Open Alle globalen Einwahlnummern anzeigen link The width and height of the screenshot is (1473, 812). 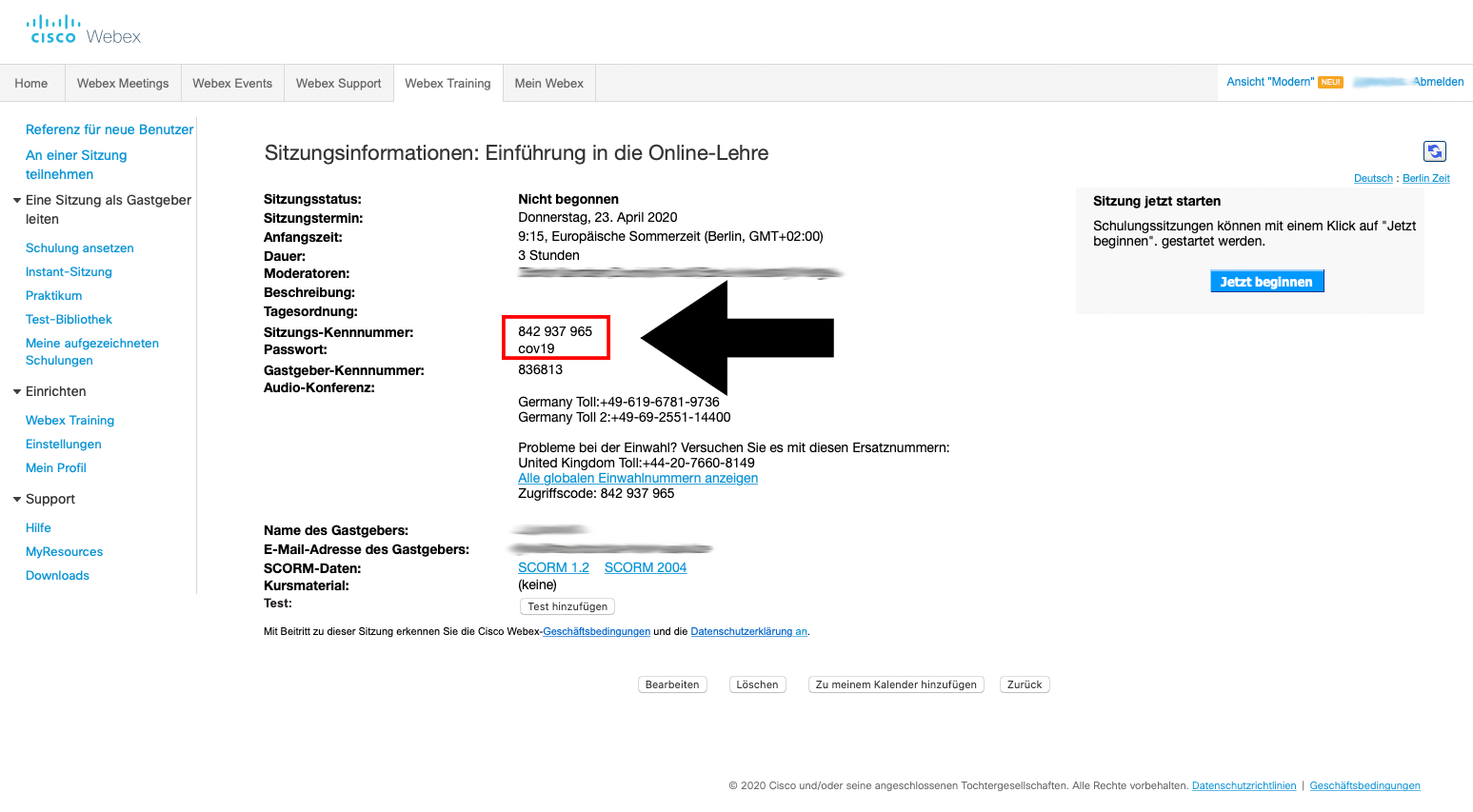coord(638,479)
